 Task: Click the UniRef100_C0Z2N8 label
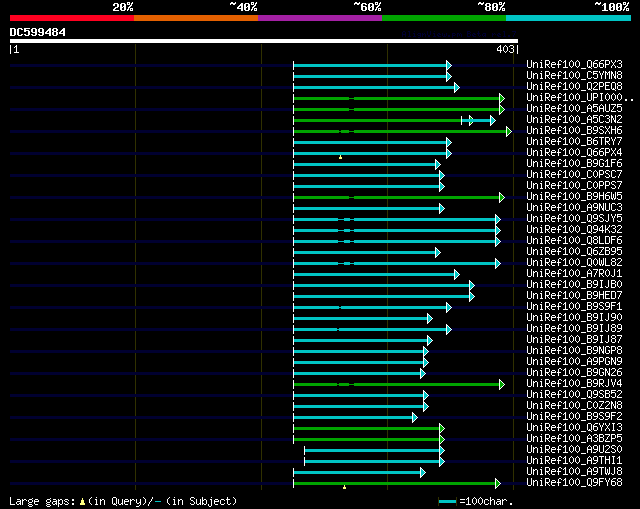point(574,406)
